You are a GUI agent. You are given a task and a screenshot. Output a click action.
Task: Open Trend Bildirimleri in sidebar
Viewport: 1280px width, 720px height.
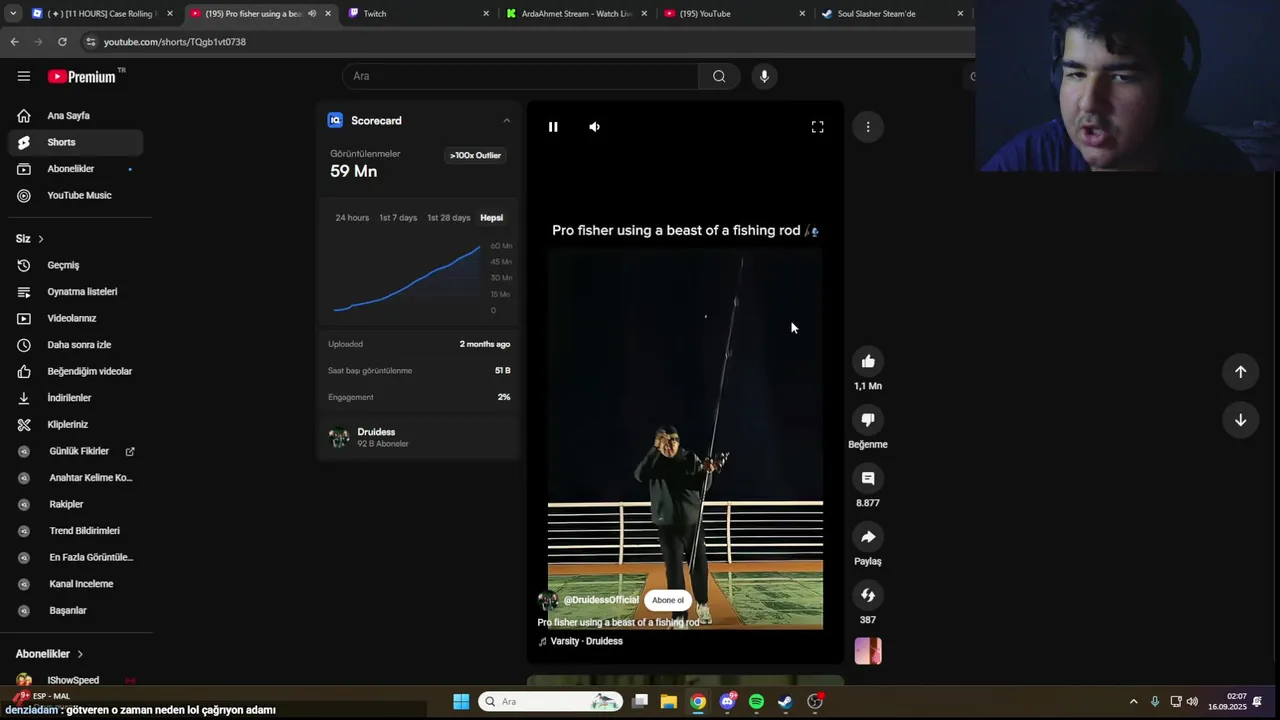pos(76,531)
